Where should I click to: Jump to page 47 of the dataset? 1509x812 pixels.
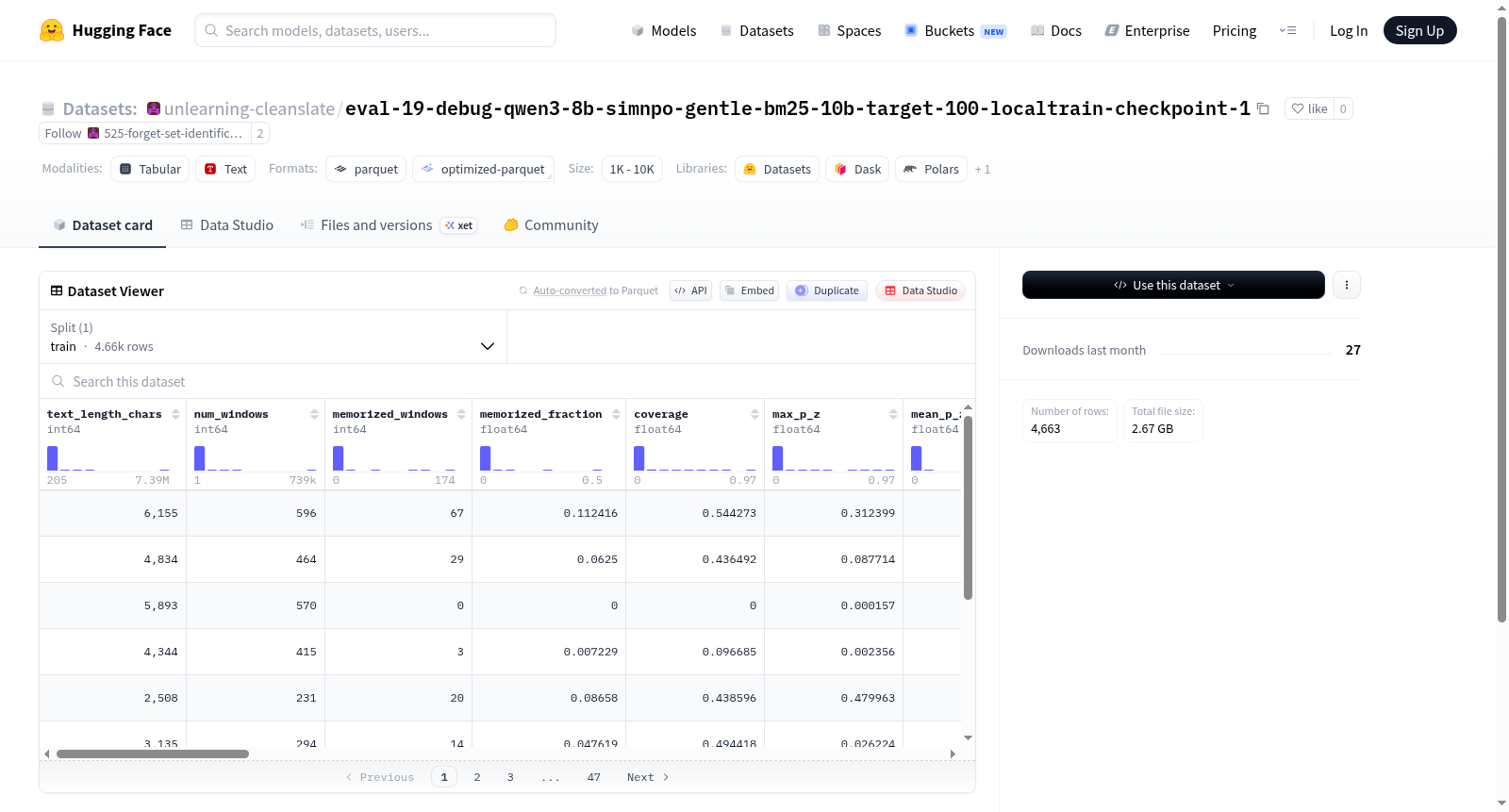coord(594,777)
